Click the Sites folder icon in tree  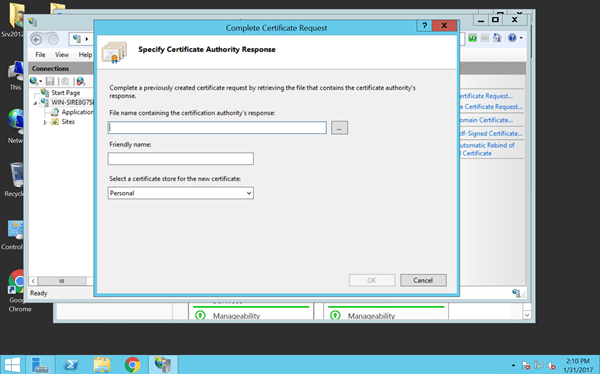click(55, 122)
